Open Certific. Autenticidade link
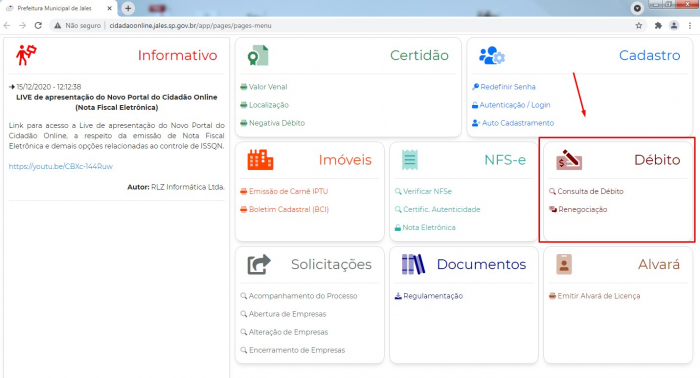The width and height of the screenshot is (700, 378). tap(438, 209)
